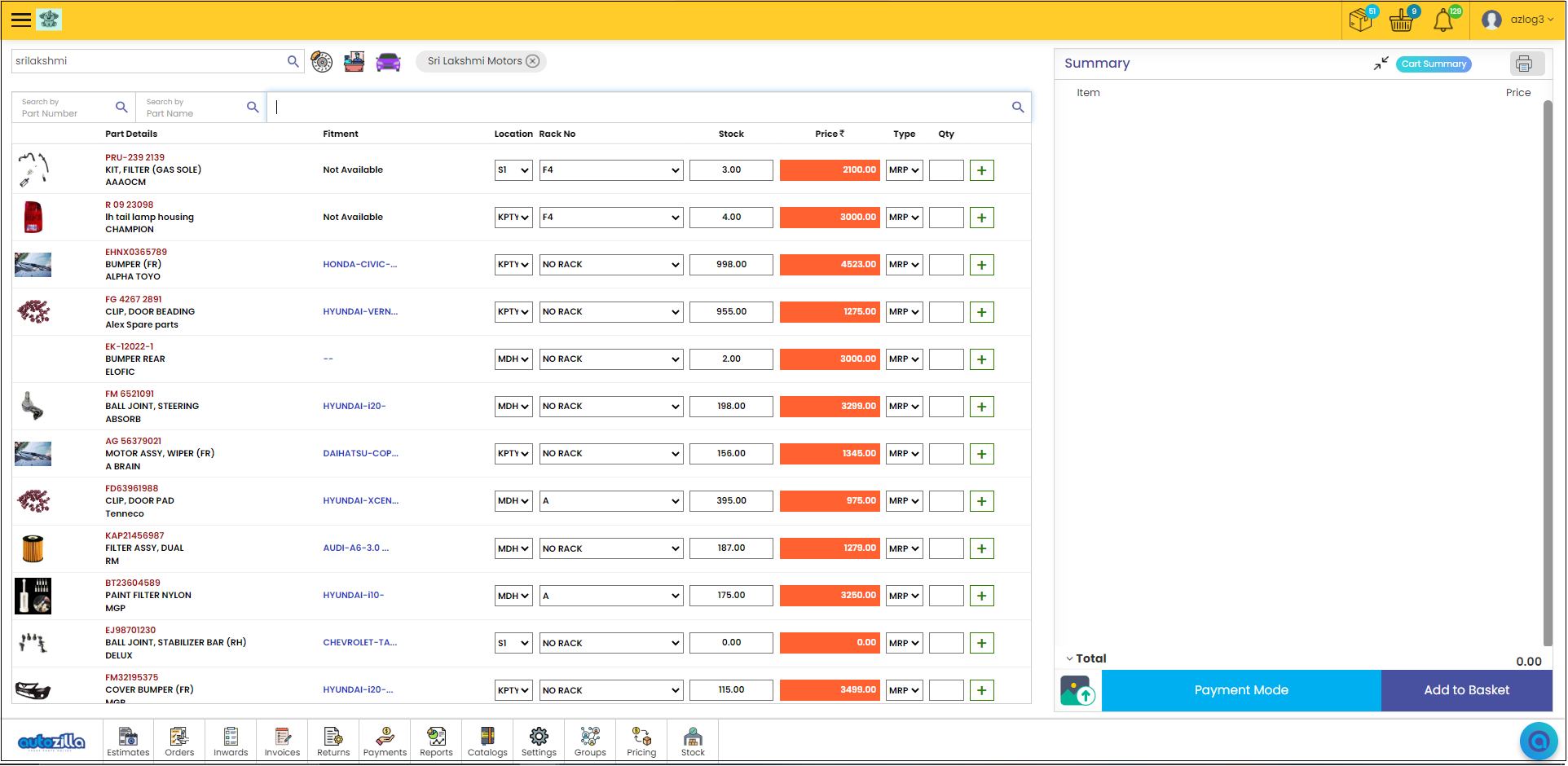Click the Payment Mode button

pyautogui.click(x=1241, y=691)
